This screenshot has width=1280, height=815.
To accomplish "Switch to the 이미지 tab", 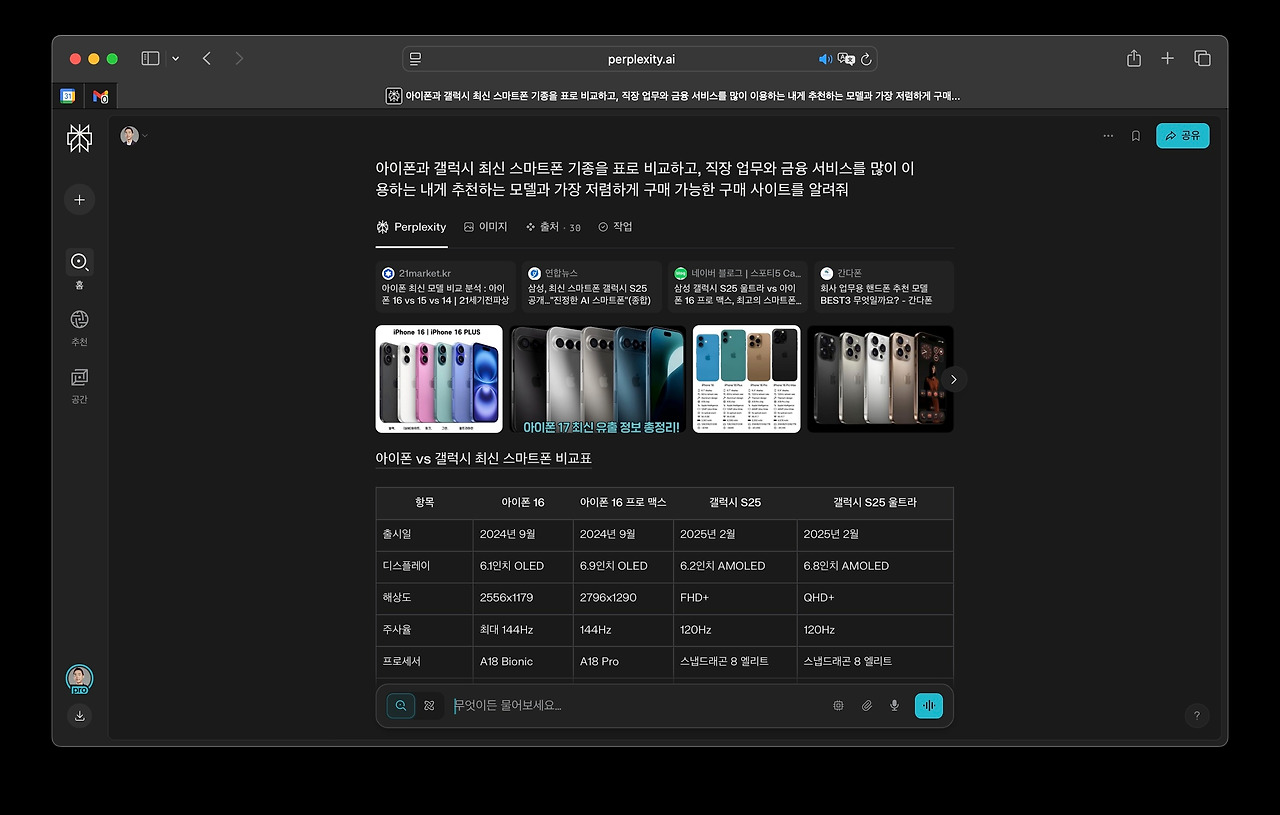I will point(486,227).
